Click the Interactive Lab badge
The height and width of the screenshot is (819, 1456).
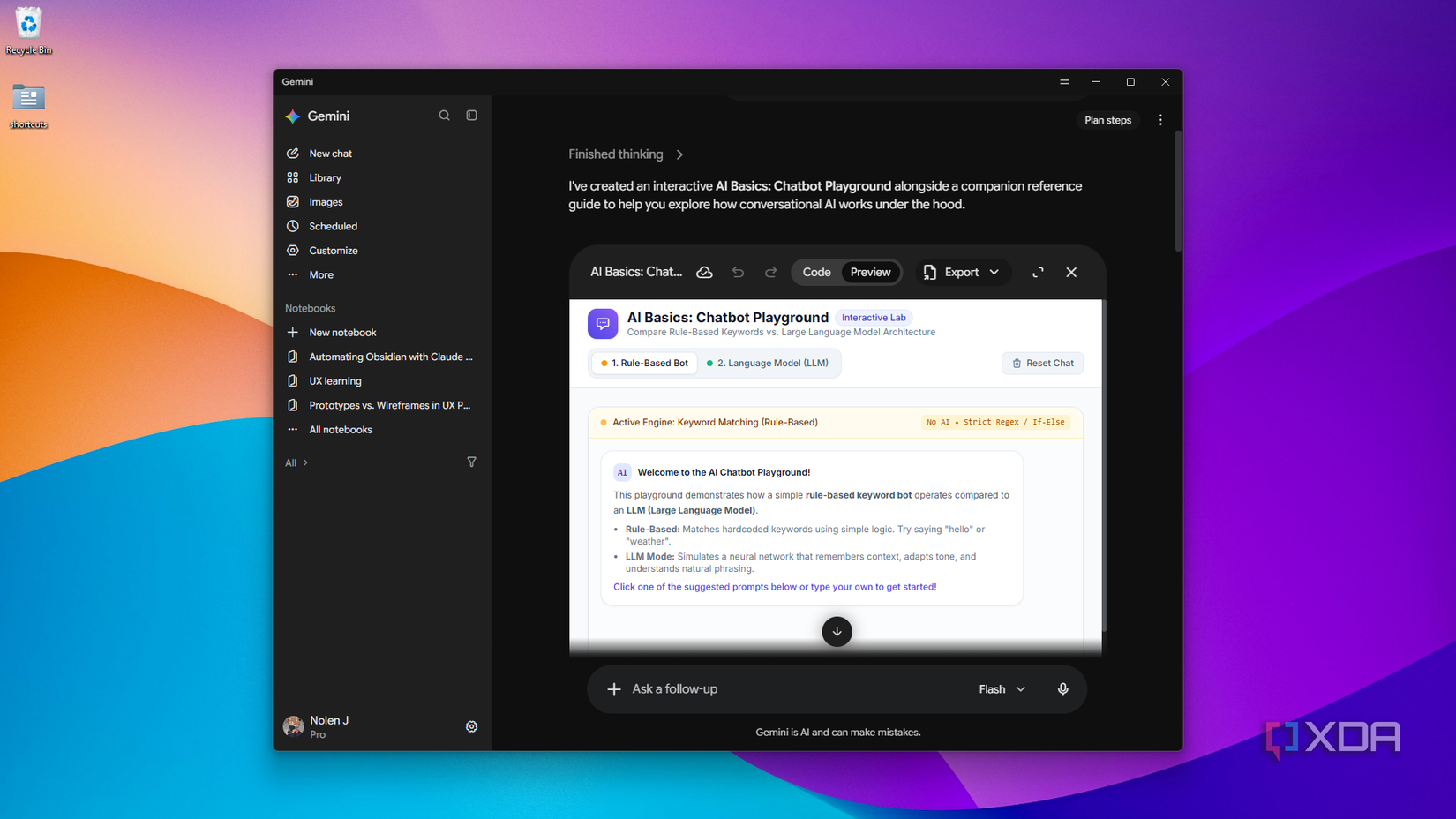pyautogui.click(x=874, y=318)
